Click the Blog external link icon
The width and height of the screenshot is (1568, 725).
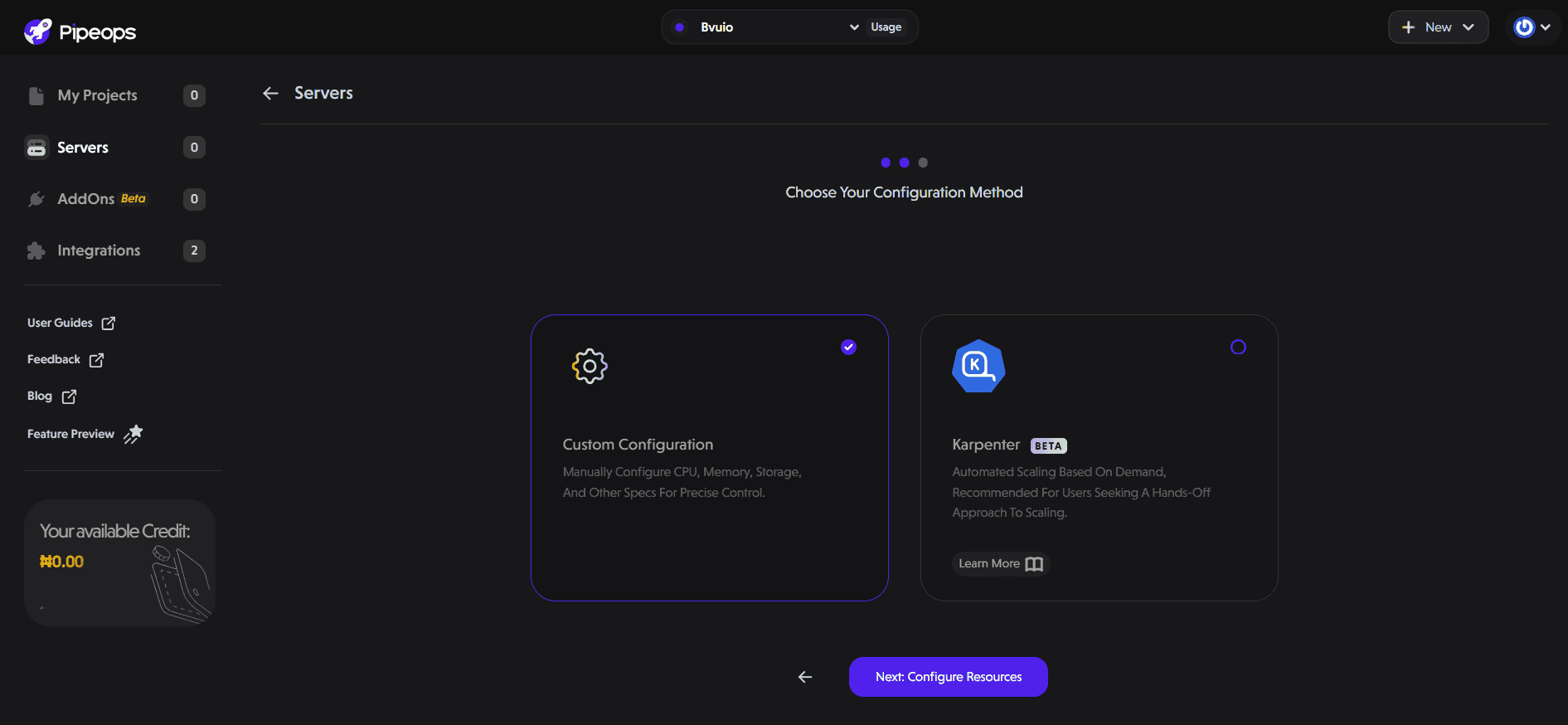69,397
